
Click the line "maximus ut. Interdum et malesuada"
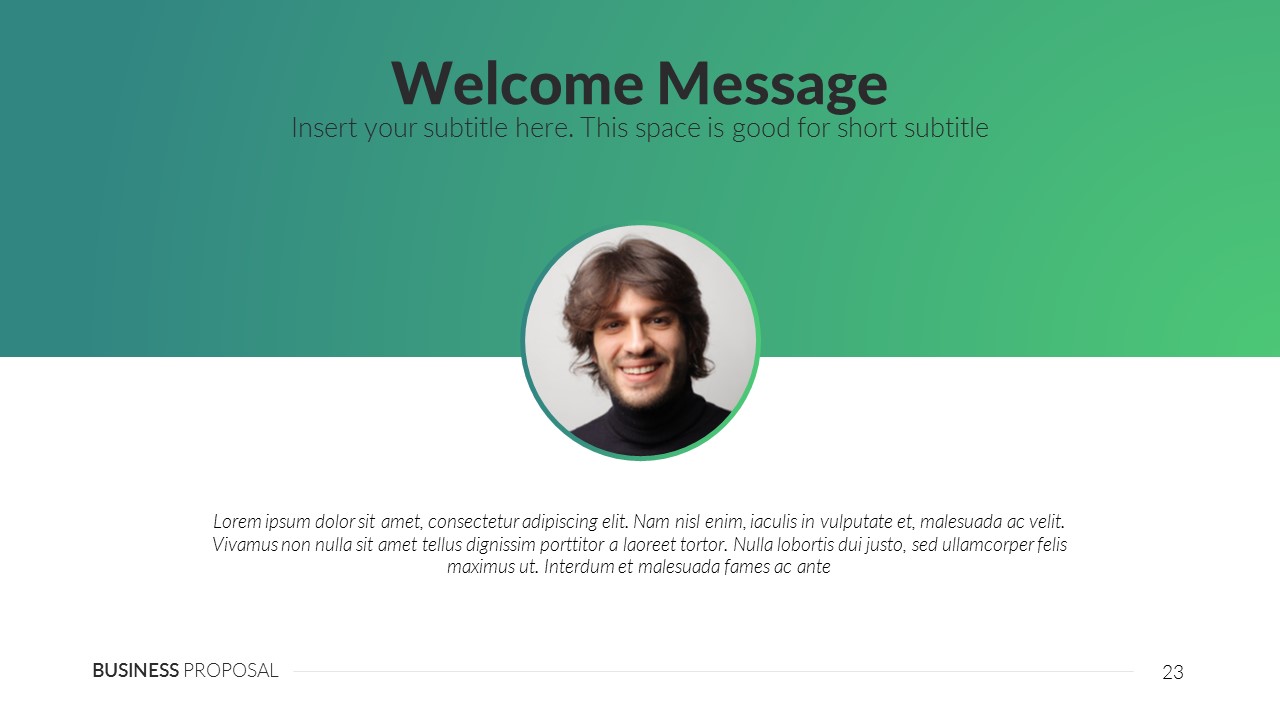point(639,567)
